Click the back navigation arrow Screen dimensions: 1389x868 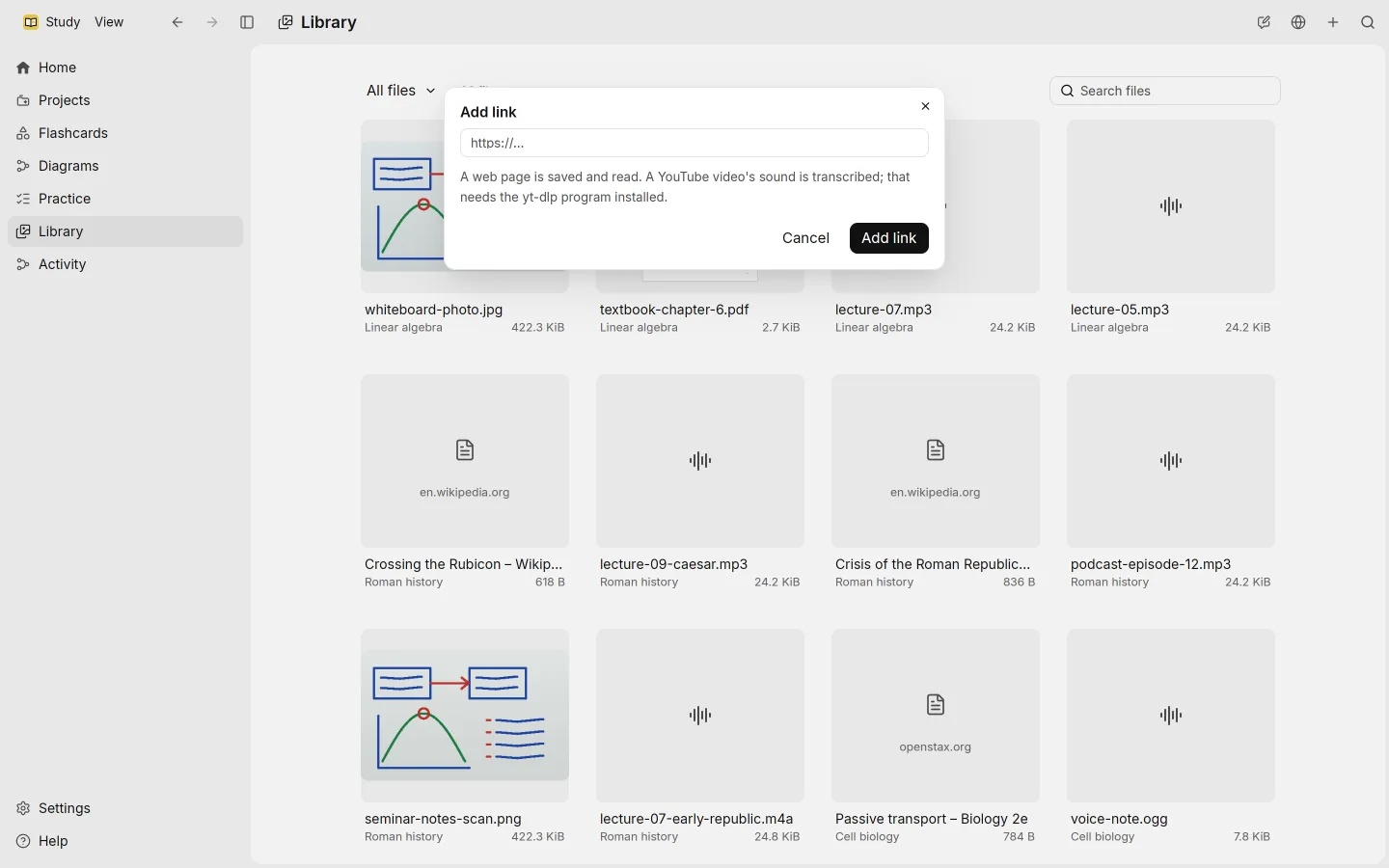click(177, 22)
